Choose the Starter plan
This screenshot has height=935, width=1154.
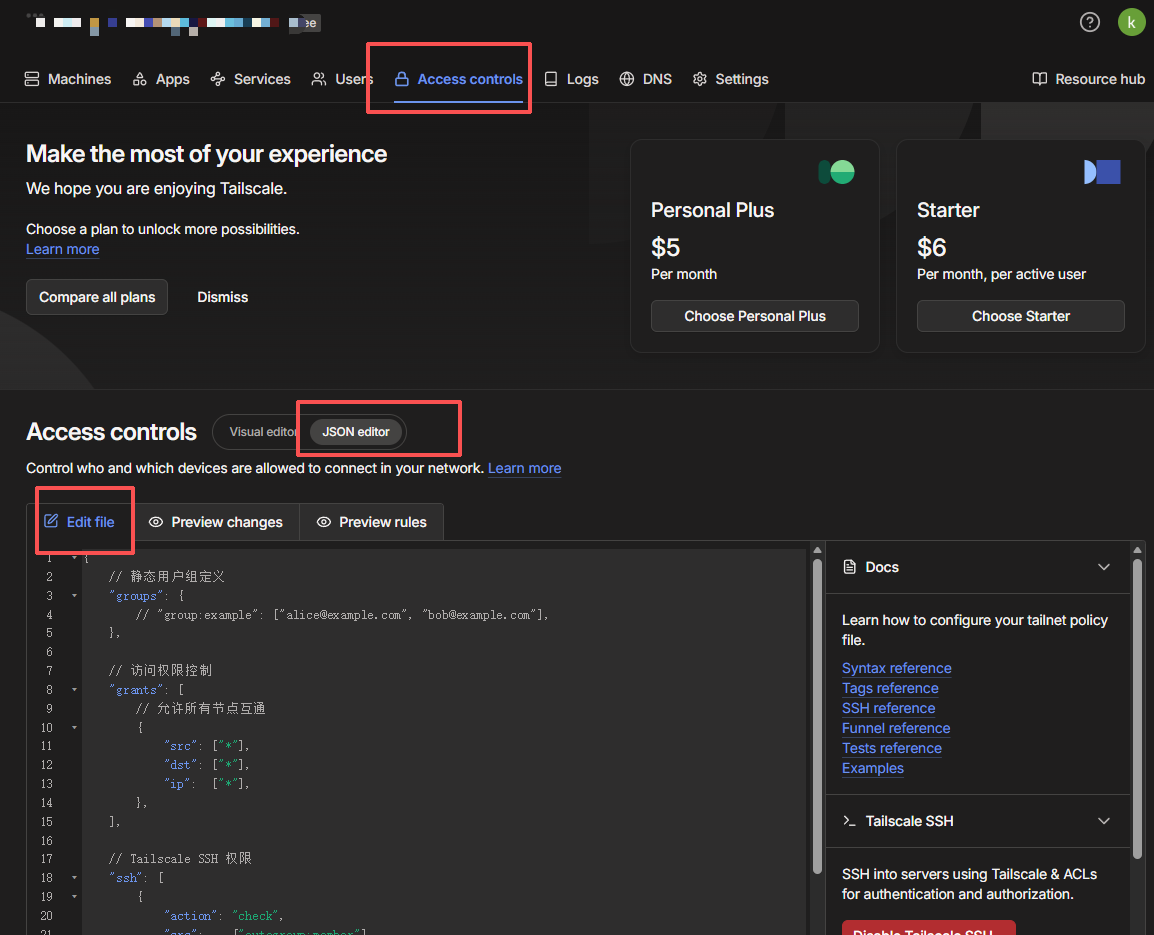coord(1020,316)
